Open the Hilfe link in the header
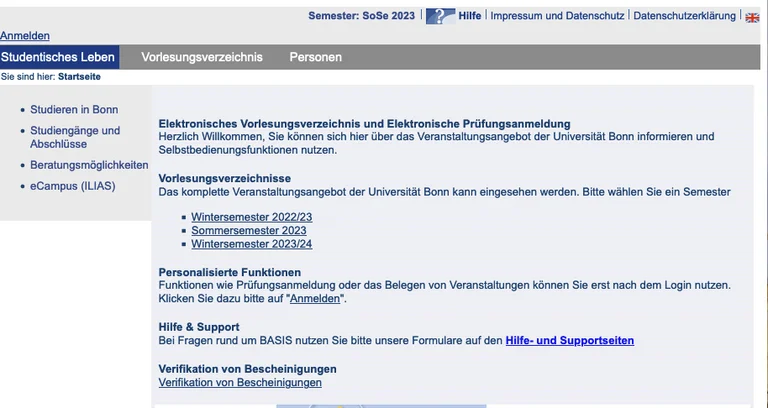768x408 pixels. click(470, 16)
